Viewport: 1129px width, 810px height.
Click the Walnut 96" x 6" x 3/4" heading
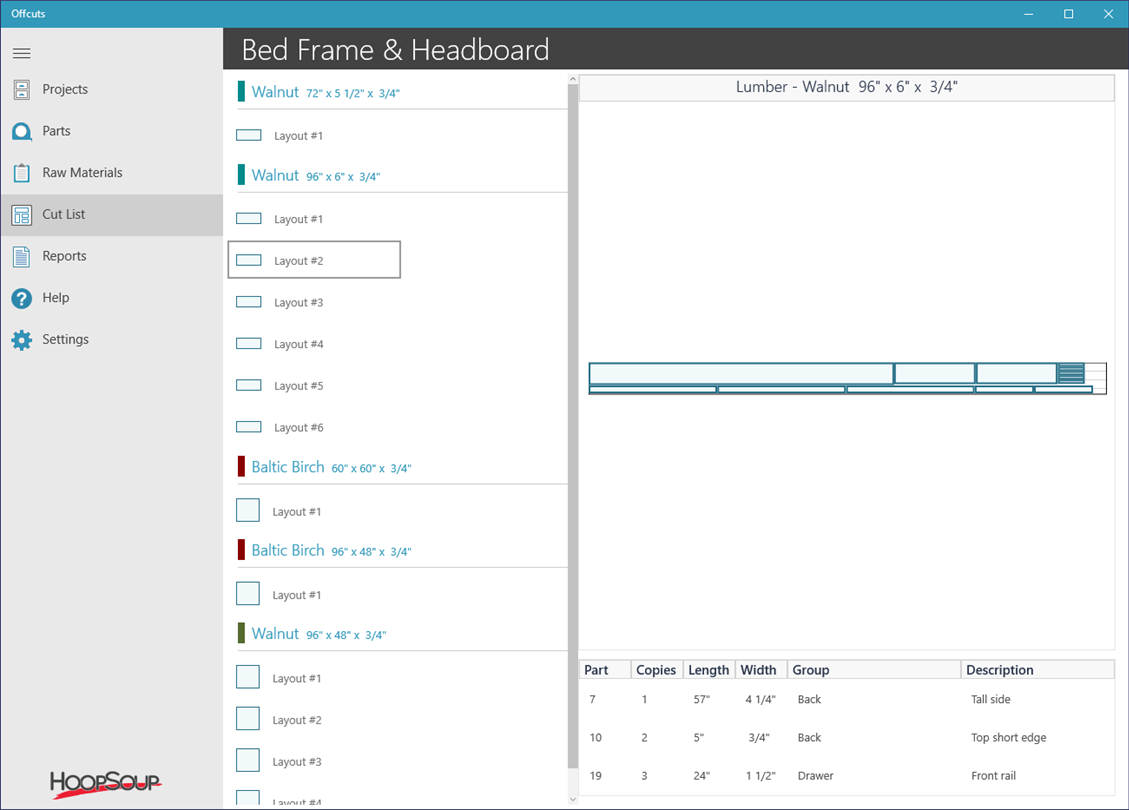click(x=315, y=176)
